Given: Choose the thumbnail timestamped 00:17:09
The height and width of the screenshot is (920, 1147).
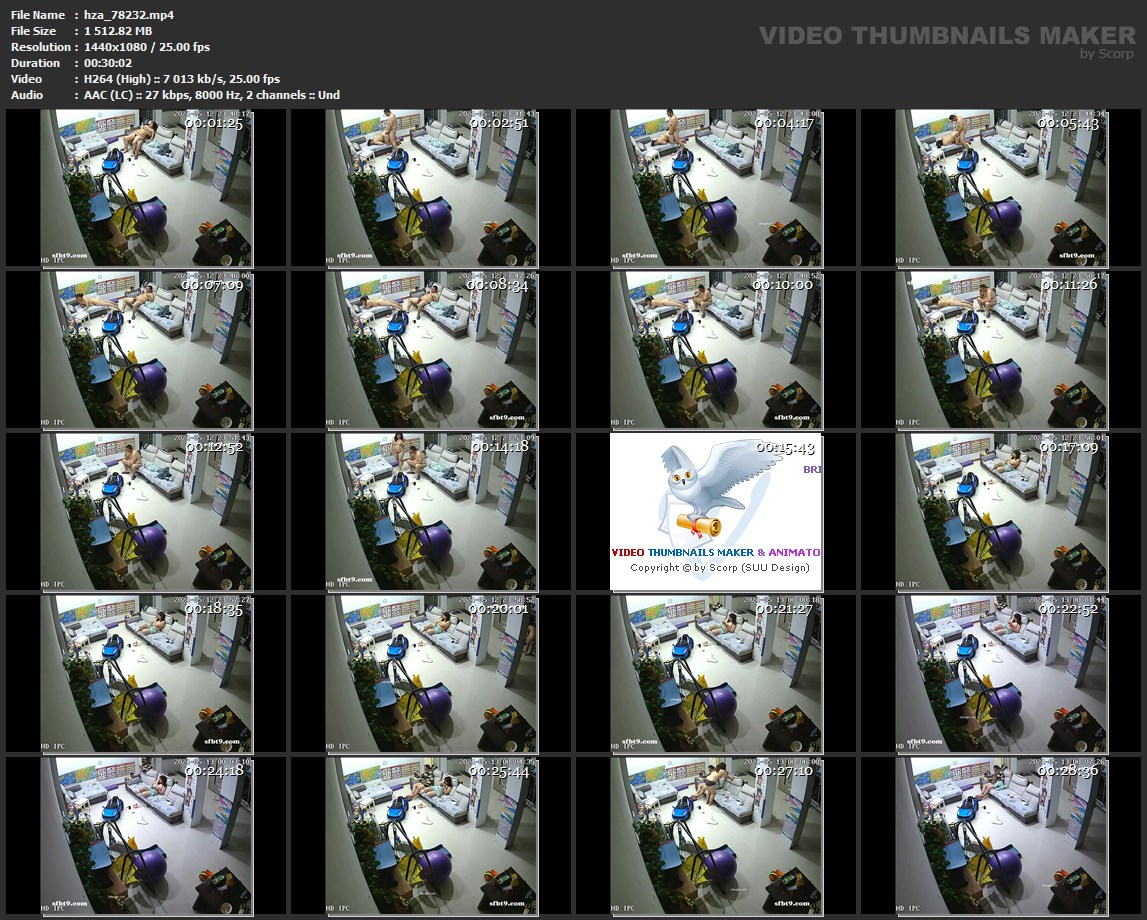Looking at the screenshot, I should [1001, 511].
